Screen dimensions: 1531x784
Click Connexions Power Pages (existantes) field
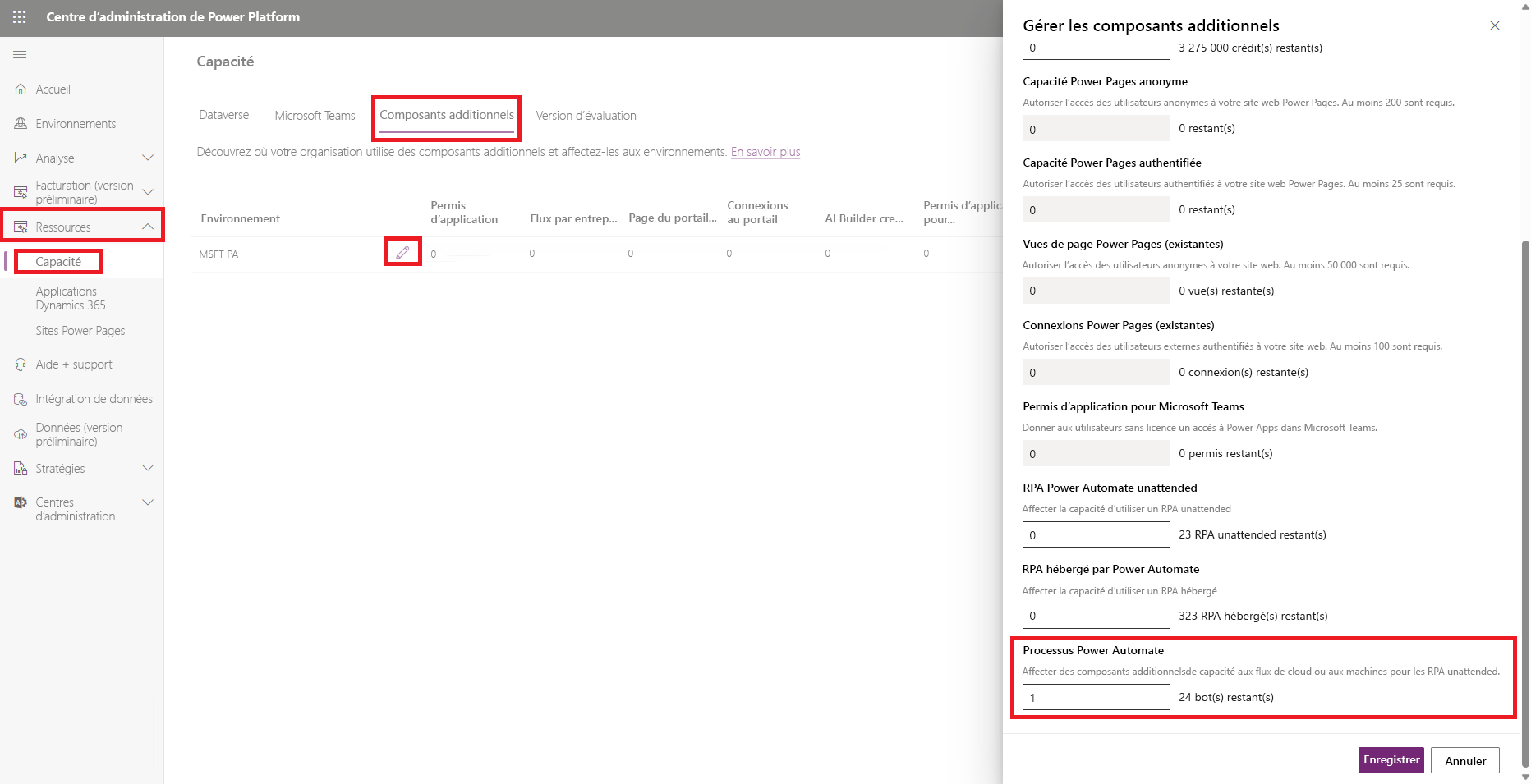tap(1096, 372)
